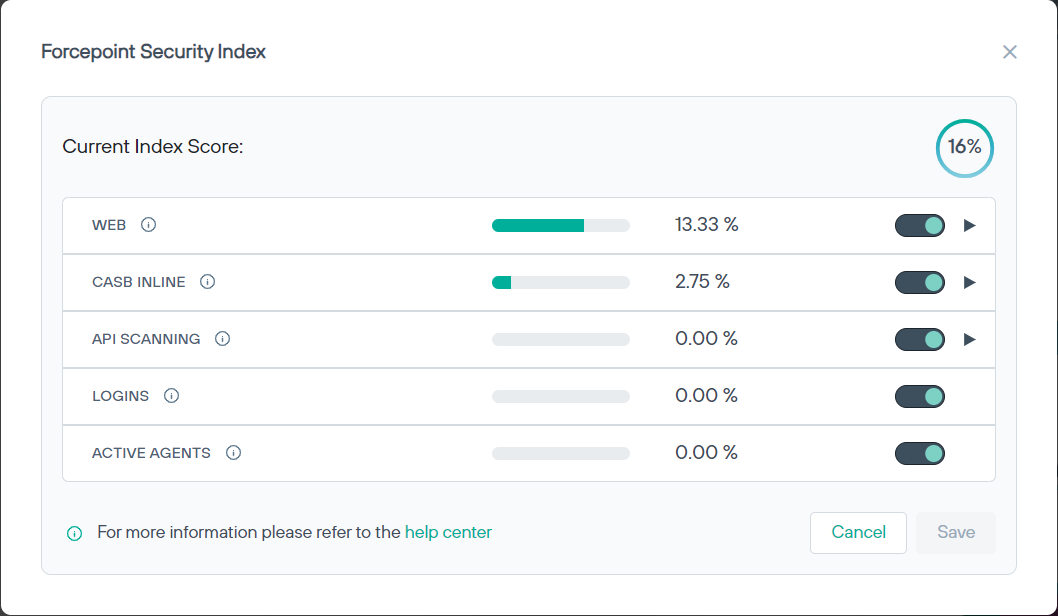Open the help center link
This screenshot has width=1058, height=616.
pos(448,532)
